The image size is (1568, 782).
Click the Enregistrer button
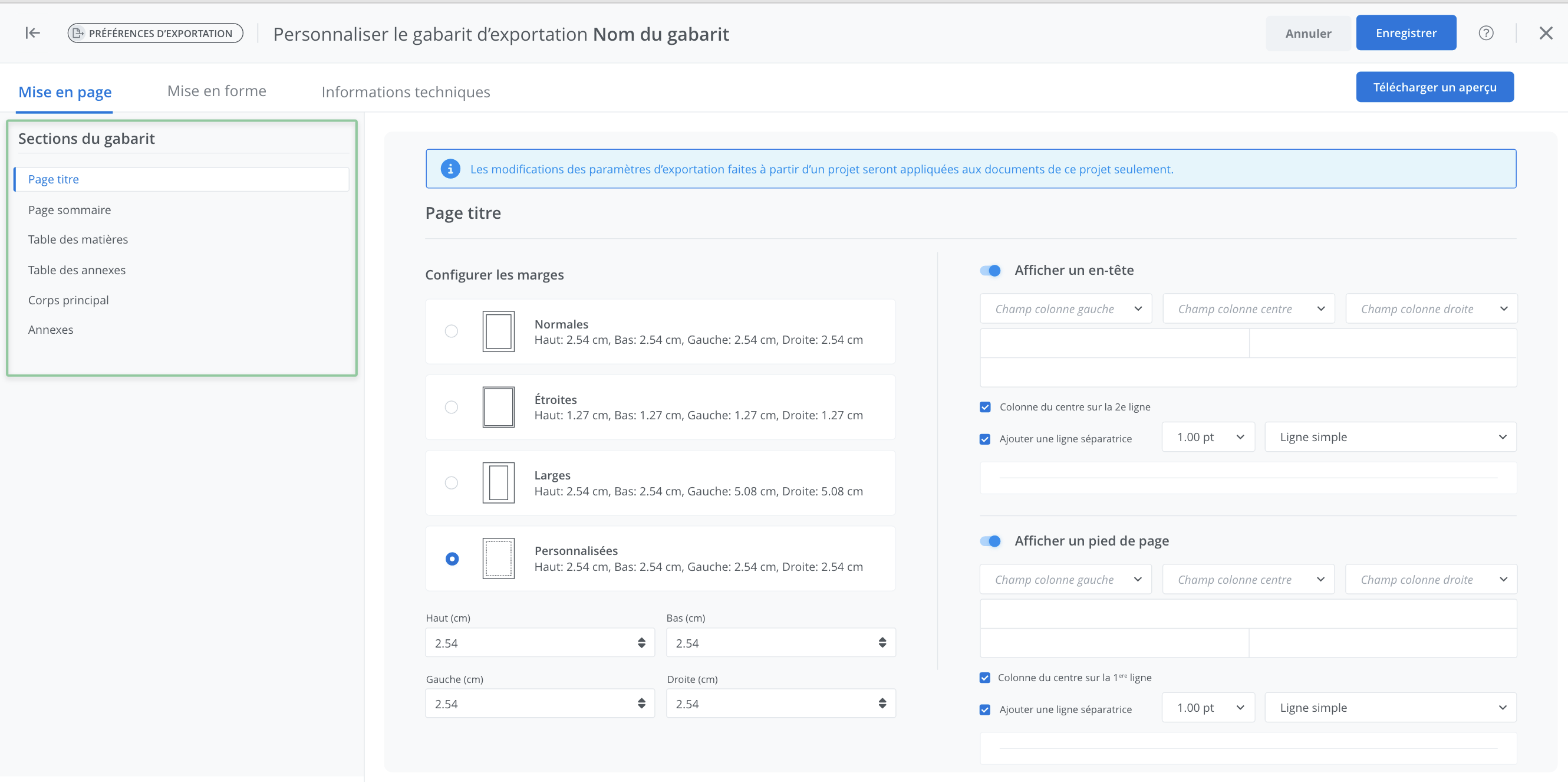coord(1405,33)
